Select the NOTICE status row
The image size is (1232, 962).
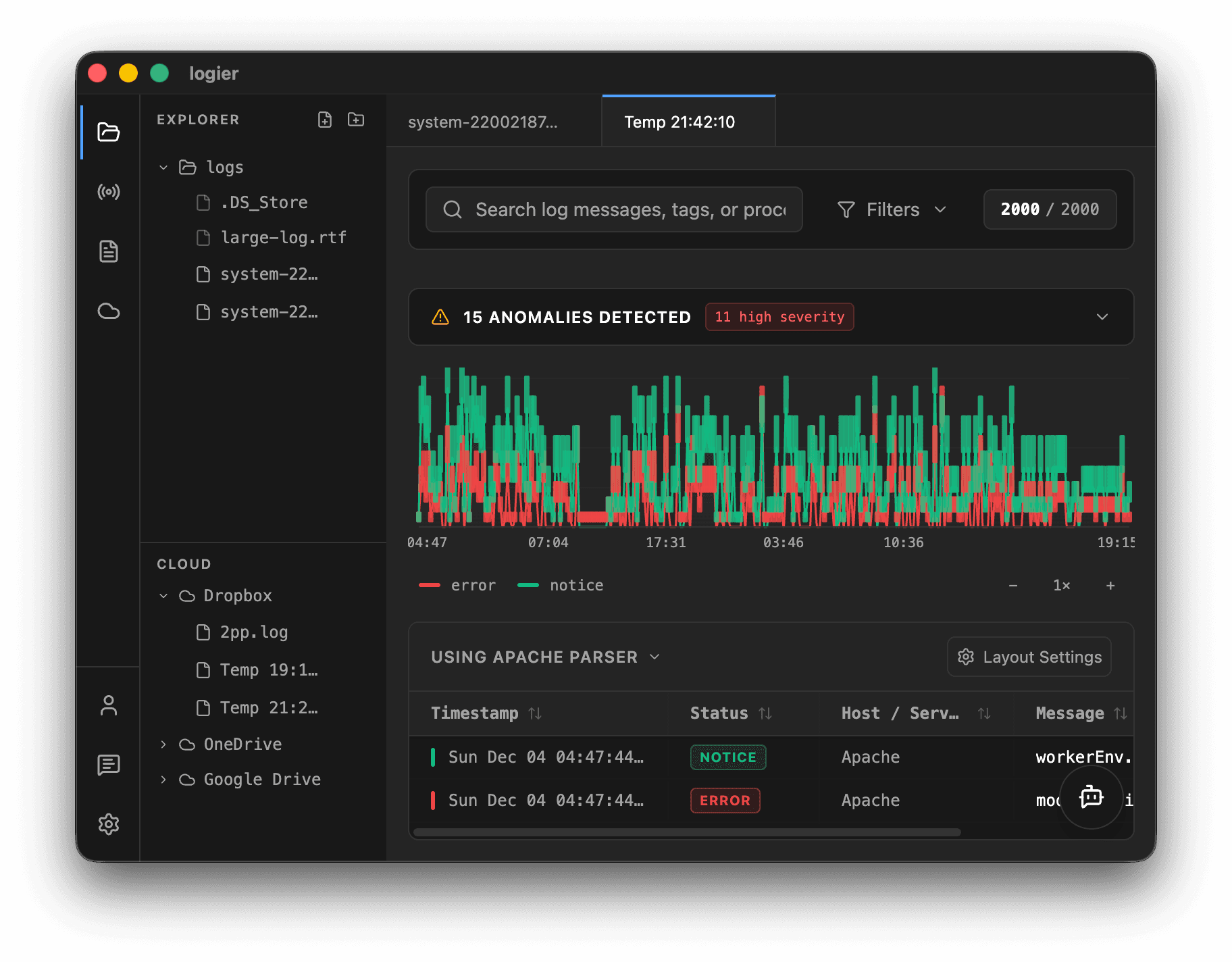click(x=771, y=757)
